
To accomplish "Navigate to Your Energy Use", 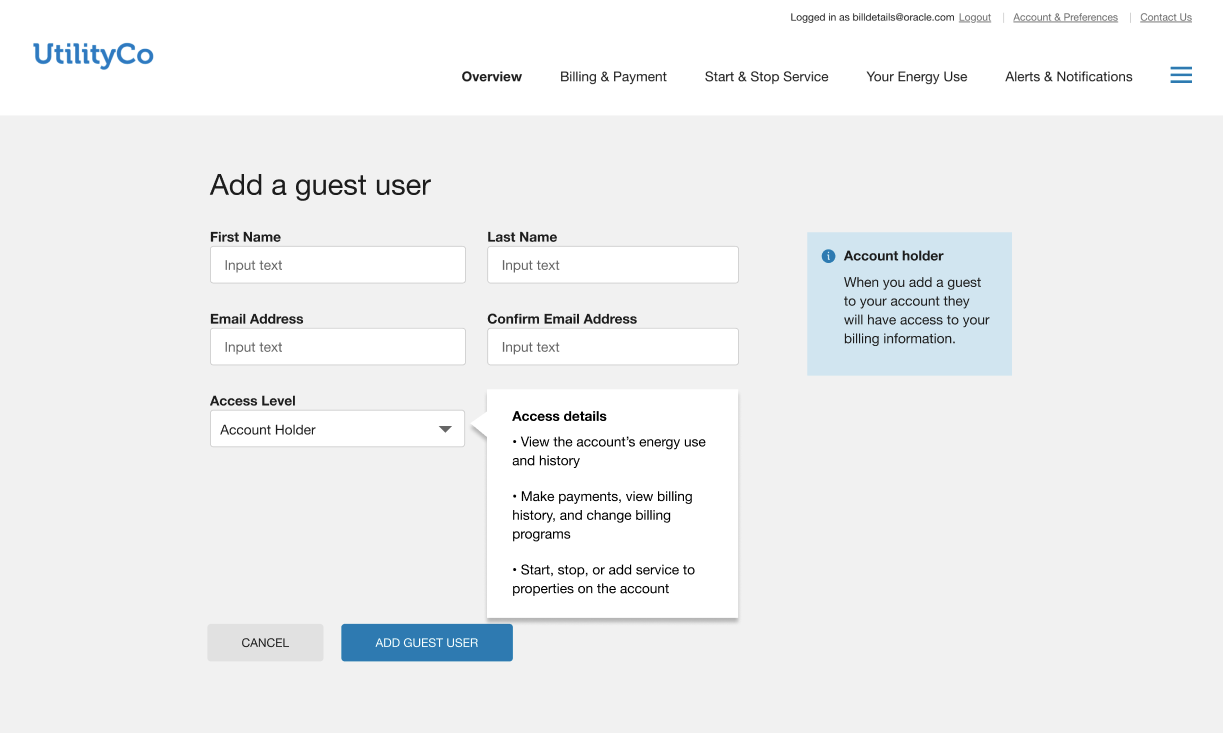I will click(x=916, y=77).
